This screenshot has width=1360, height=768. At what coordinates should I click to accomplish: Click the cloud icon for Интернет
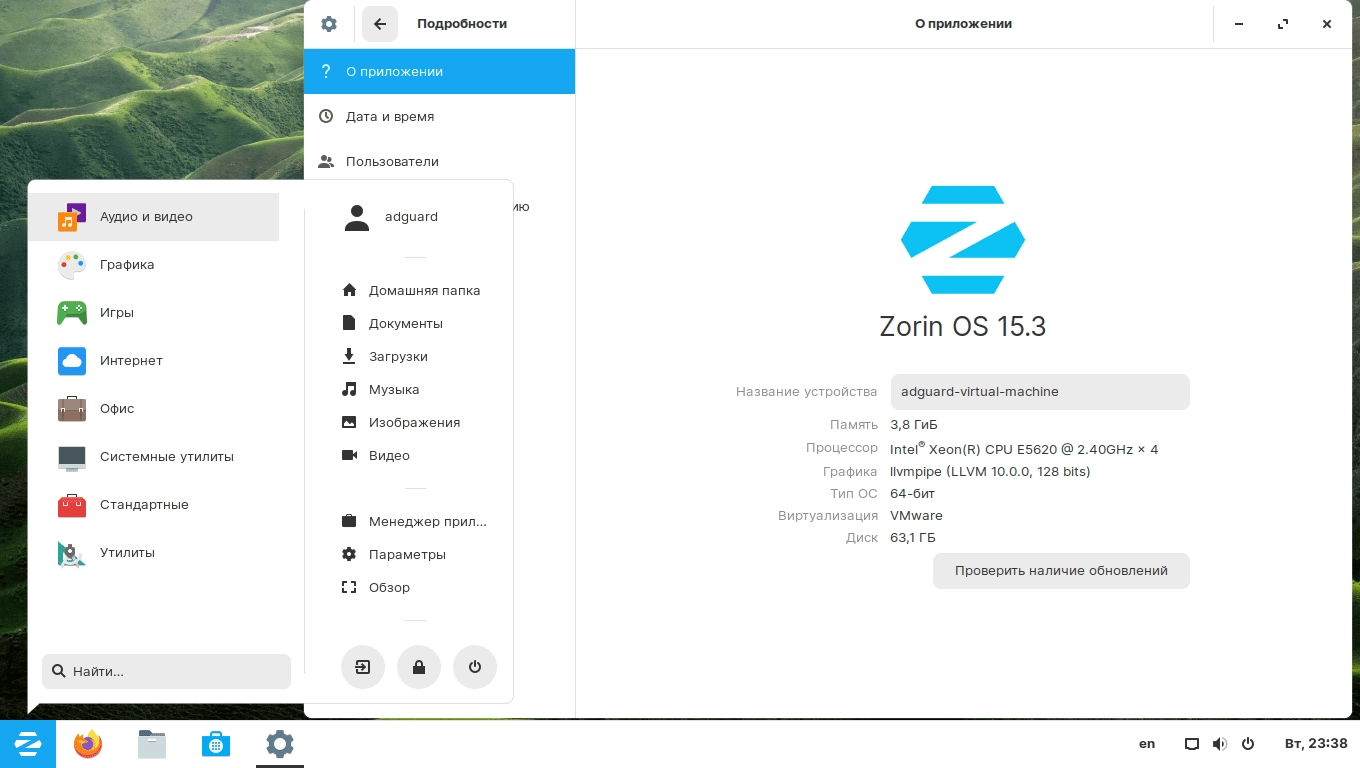pos(72,361)
